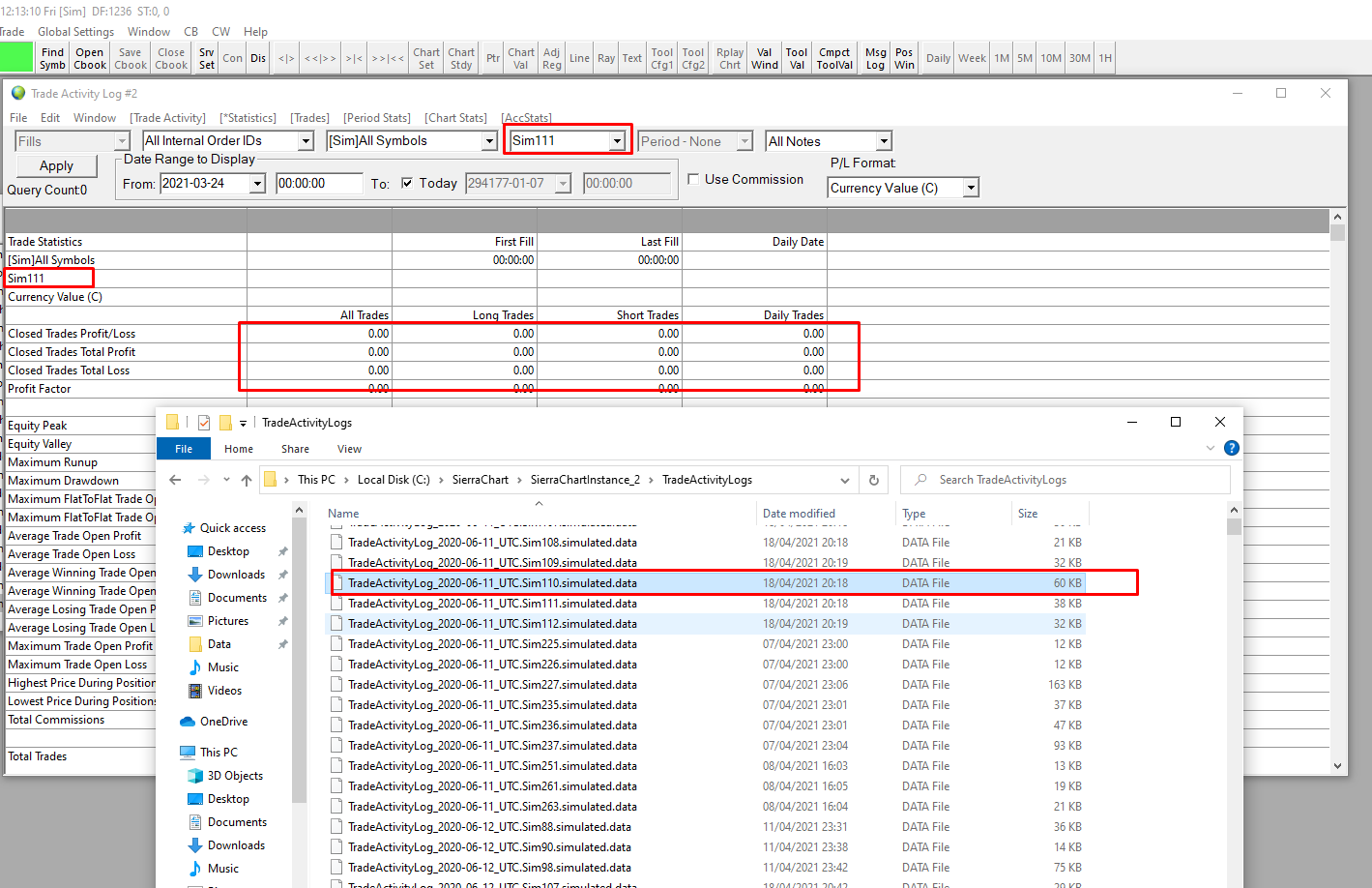Check box for Sim108 simulated data file
The height and width of the screenshot is (888, 1372).
click(336, 543)
